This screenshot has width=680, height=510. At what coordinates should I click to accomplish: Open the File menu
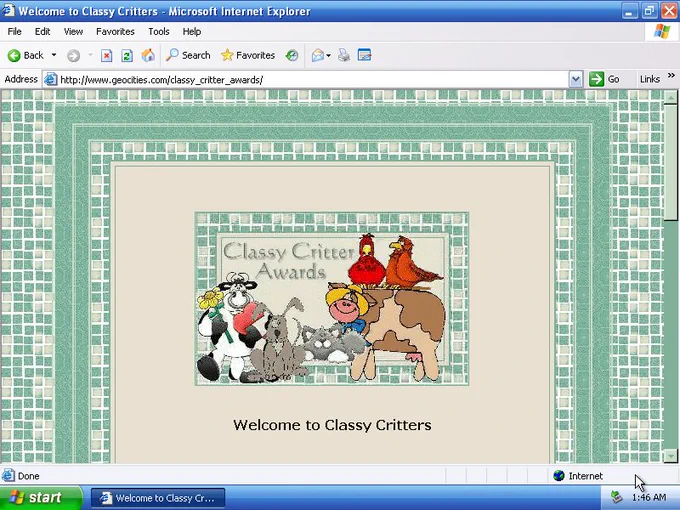(x=14, y=32)
